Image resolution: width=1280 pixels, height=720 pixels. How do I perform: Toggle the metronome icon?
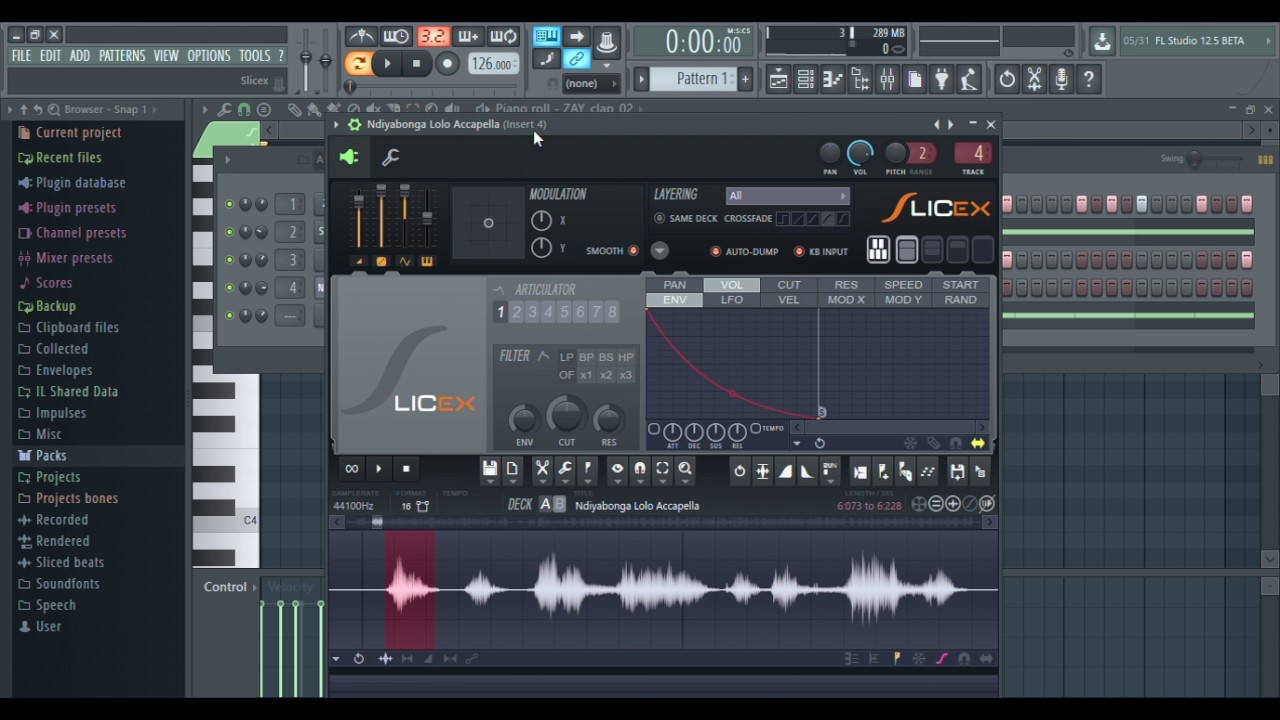(x=361, y=37)
